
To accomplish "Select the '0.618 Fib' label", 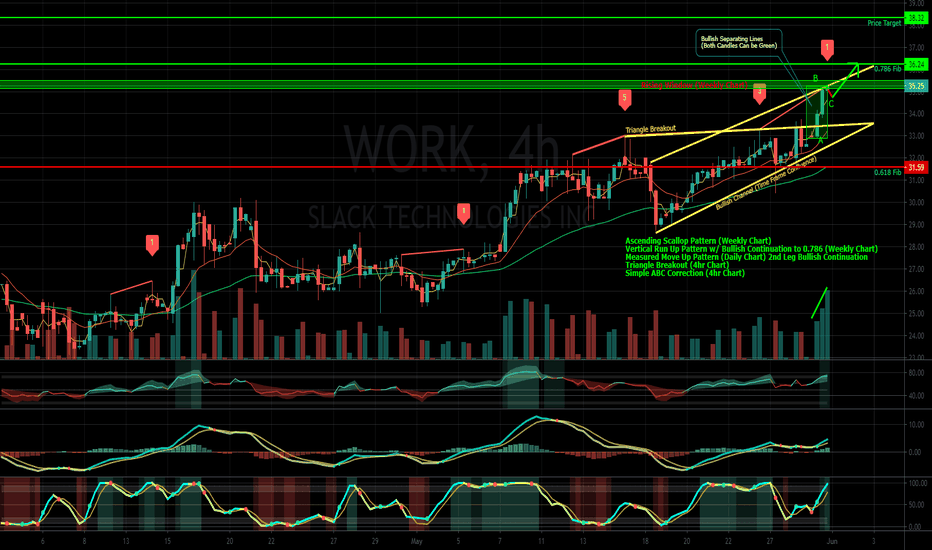I will tap(887, 172).
